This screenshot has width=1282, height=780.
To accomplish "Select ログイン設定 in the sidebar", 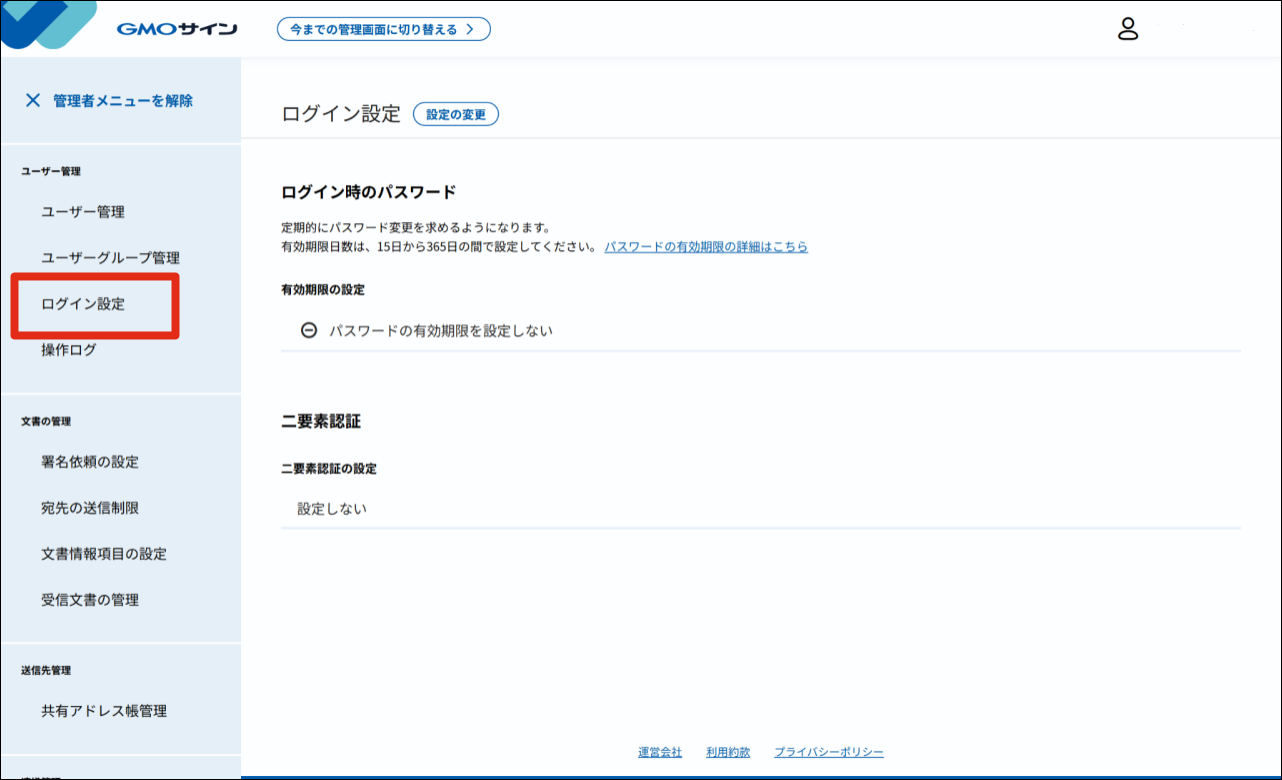I will tap(83, 304).
